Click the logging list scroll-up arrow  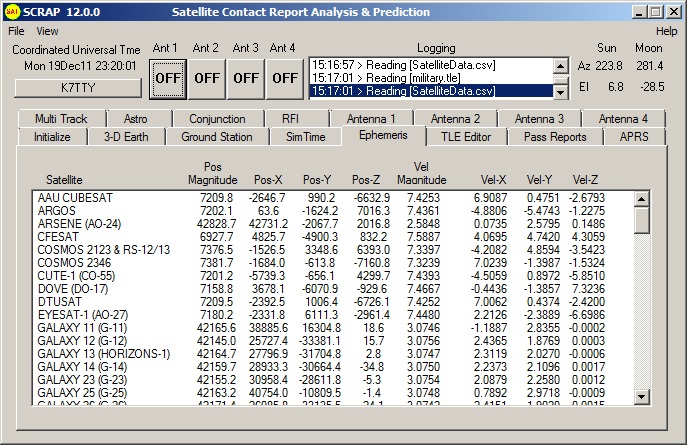click(560, 66)
